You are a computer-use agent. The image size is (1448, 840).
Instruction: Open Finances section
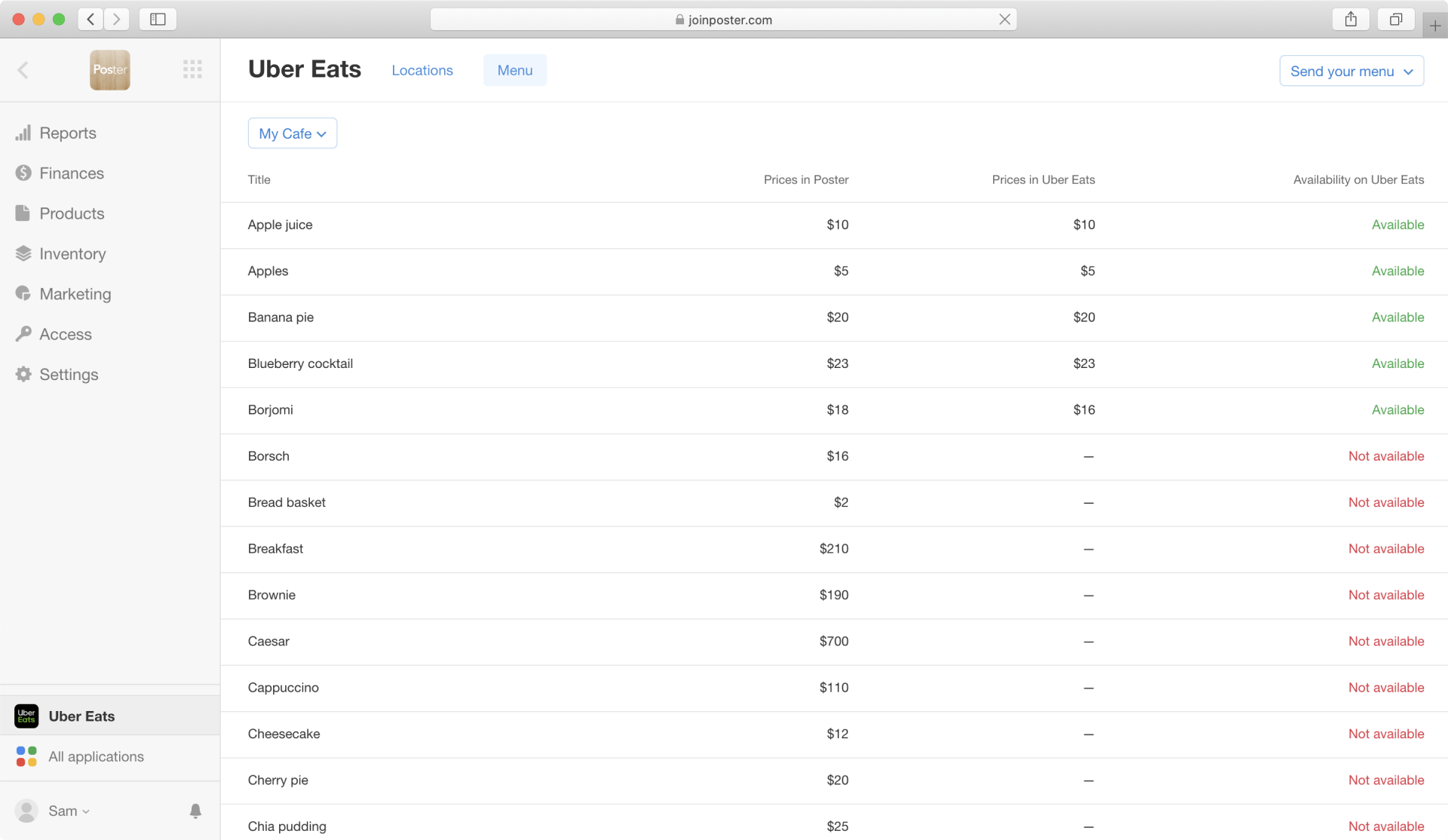(72, 173)
